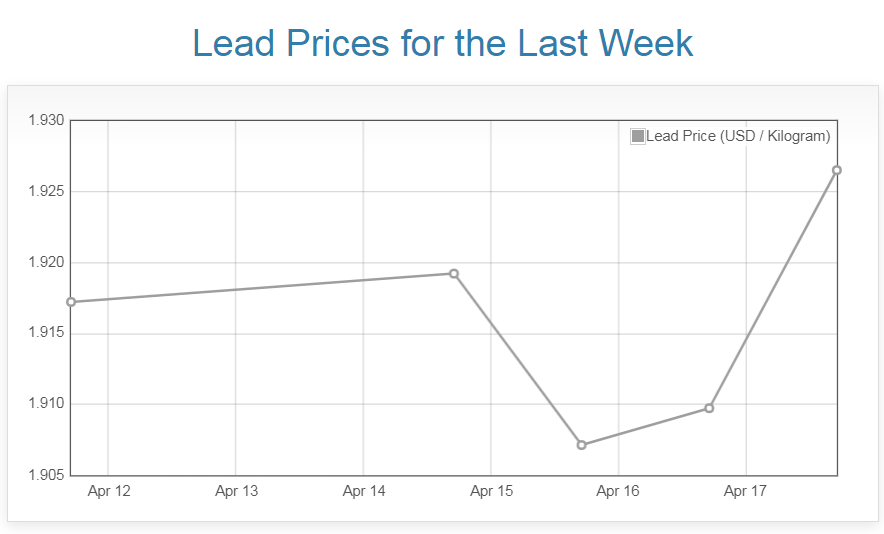Select the 1.905 y-axis value

(x=46, y=474)
